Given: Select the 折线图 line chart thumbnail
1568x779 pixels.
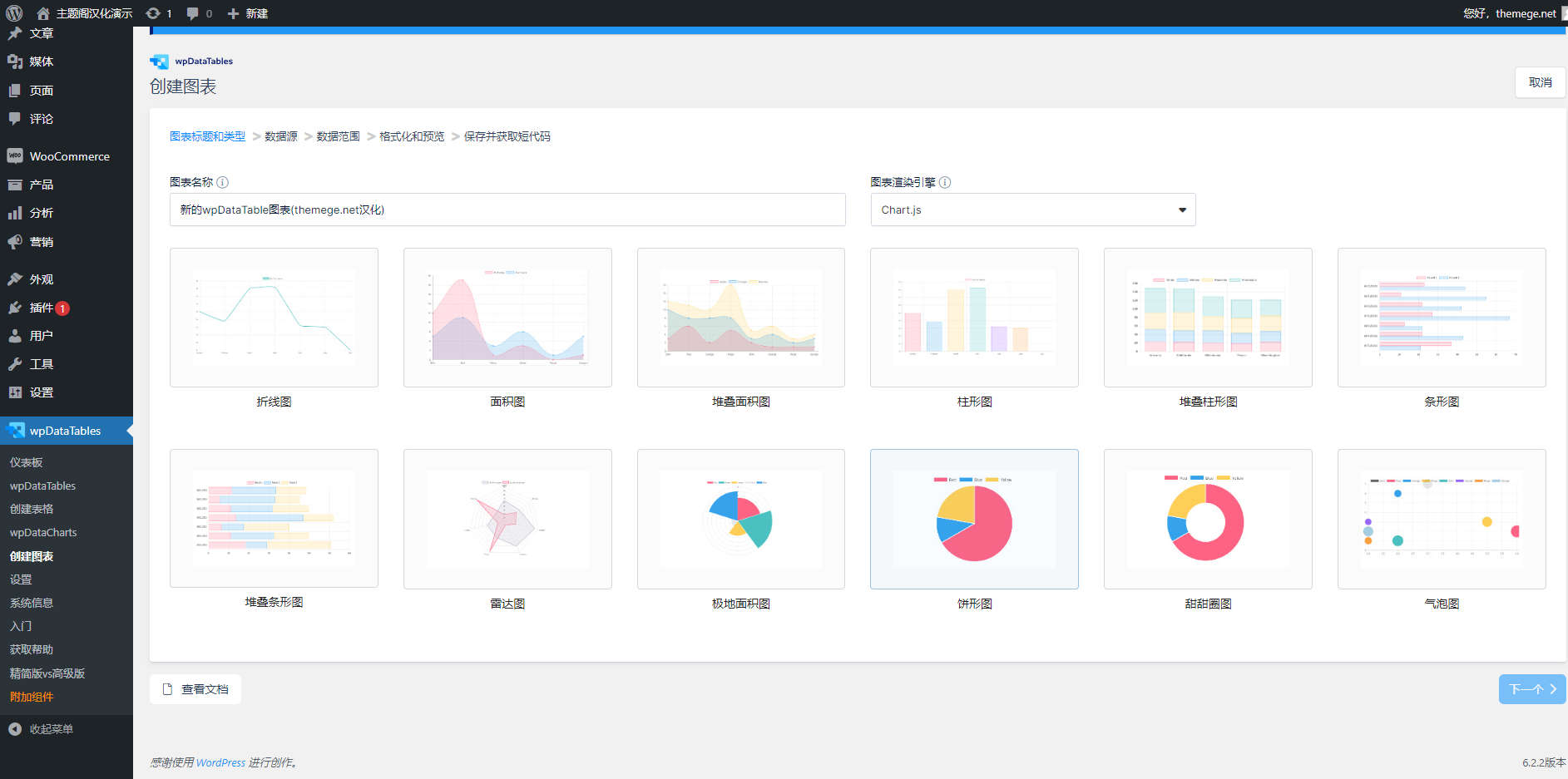Looking at the screenshot, I should point(274,318).
